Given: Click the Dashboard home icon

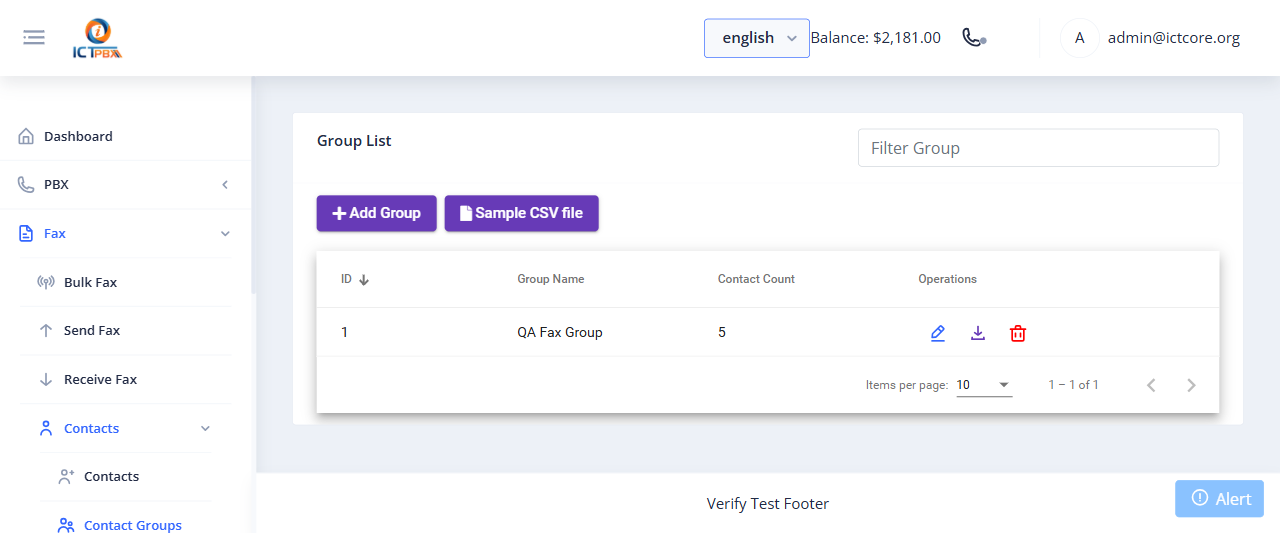Looking at the screenshot, I should [x=26, y=136].
